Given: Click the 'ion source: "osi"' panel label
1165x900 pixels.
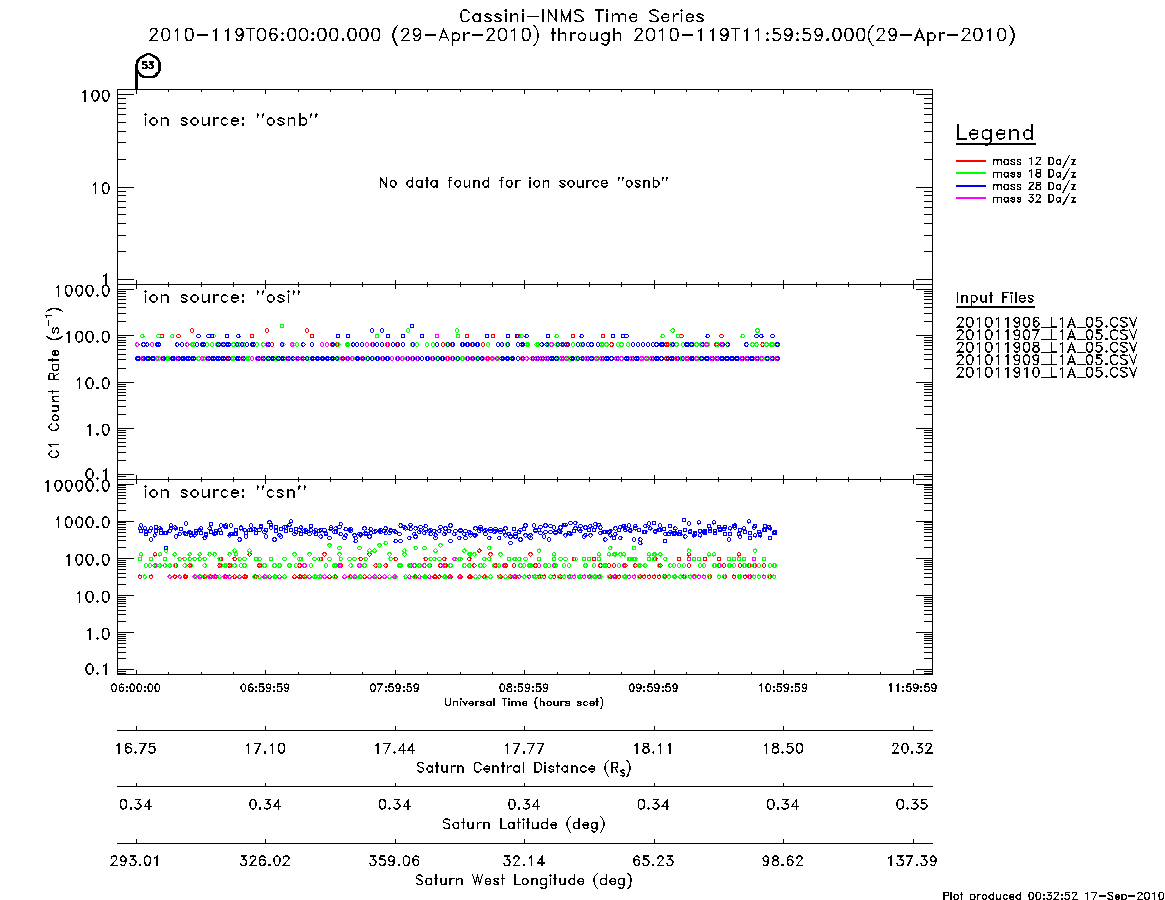Looking at the screenshot, I should click(x=222, y=297).
